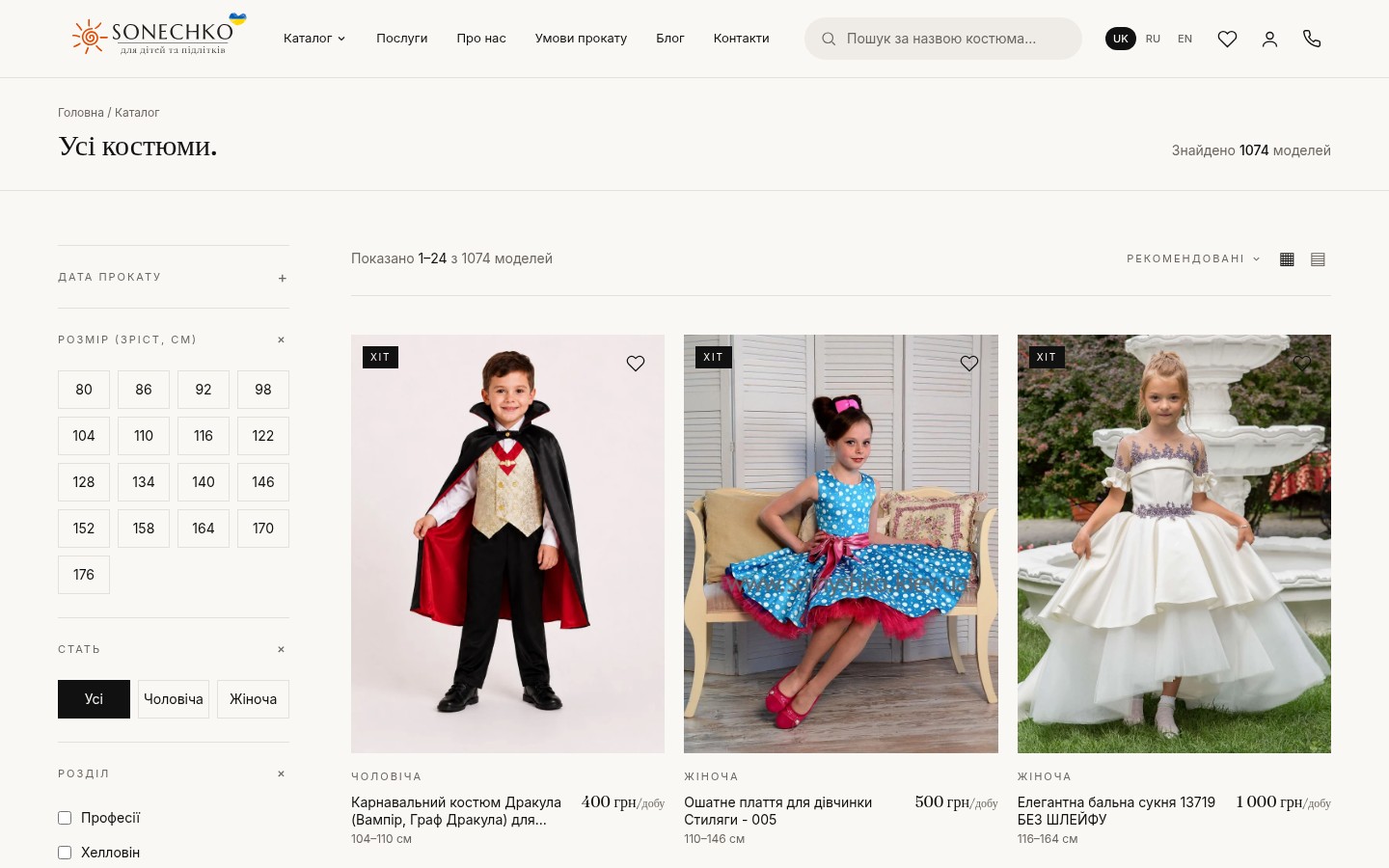Select size 140 filter
The height and width of the screenshot is (868, 1389).
(x=204, y=482)
